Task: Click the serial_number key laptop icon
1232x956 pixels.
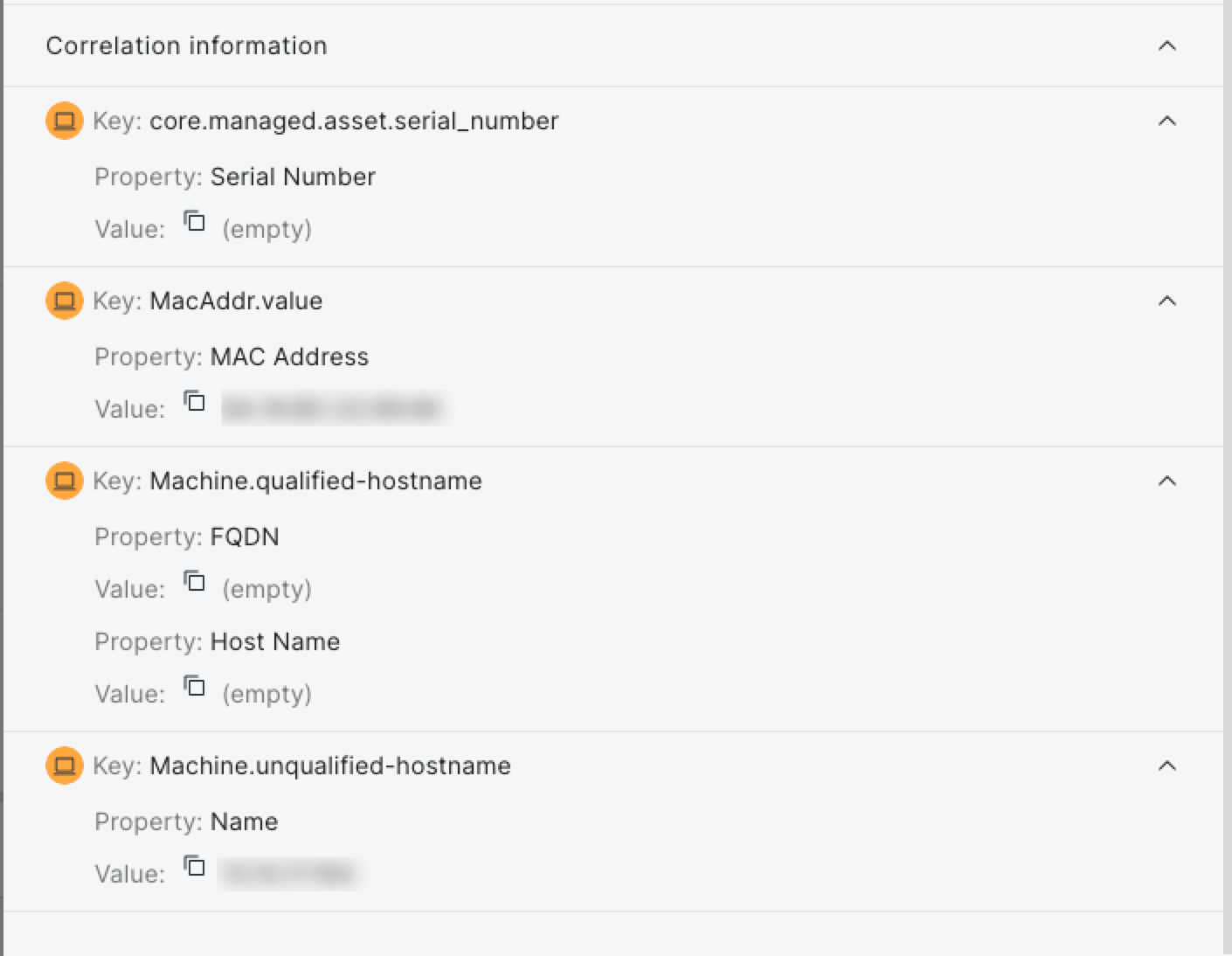Action: click(64, 121)
